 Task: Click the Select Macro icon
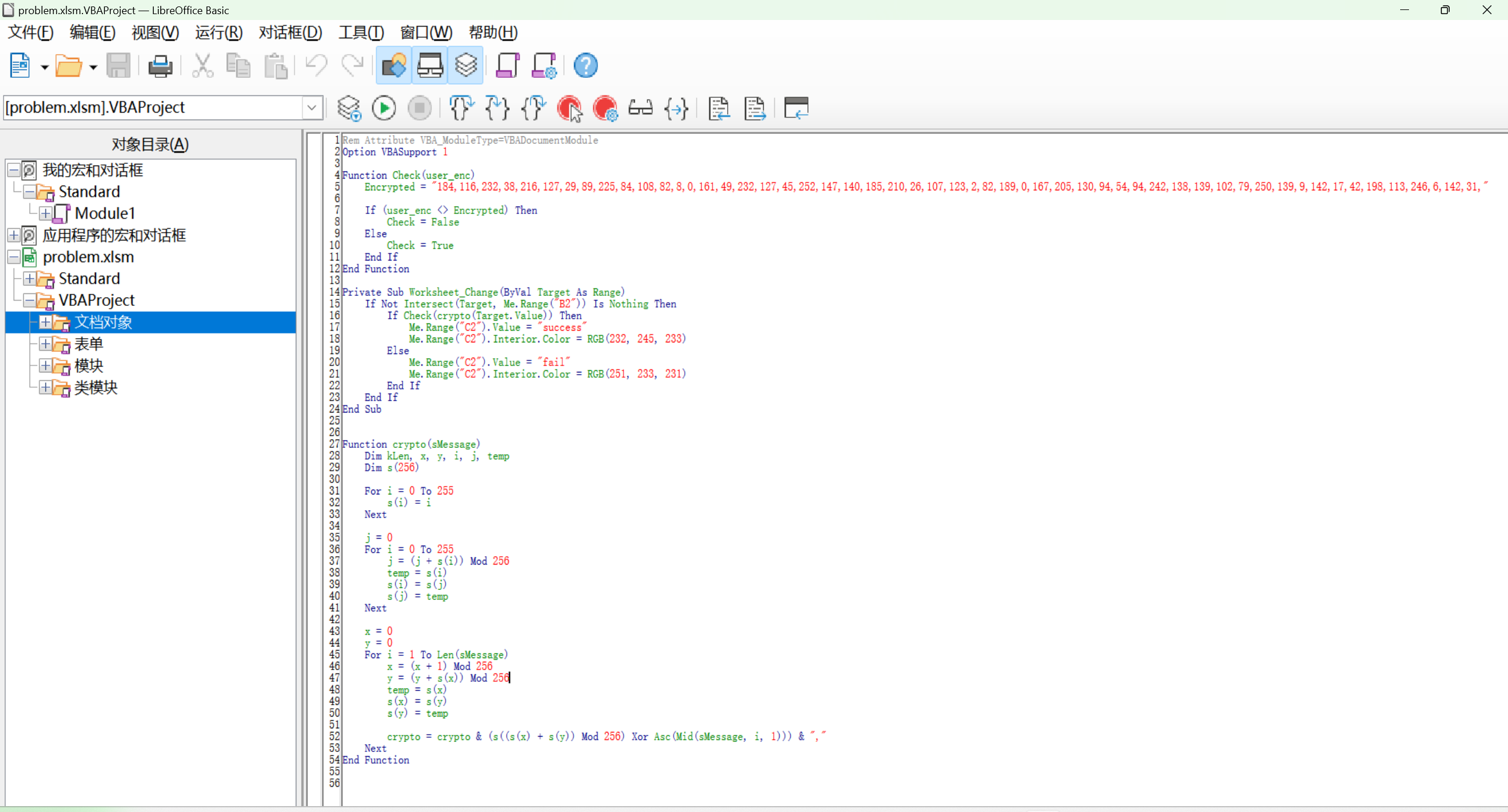430,65
